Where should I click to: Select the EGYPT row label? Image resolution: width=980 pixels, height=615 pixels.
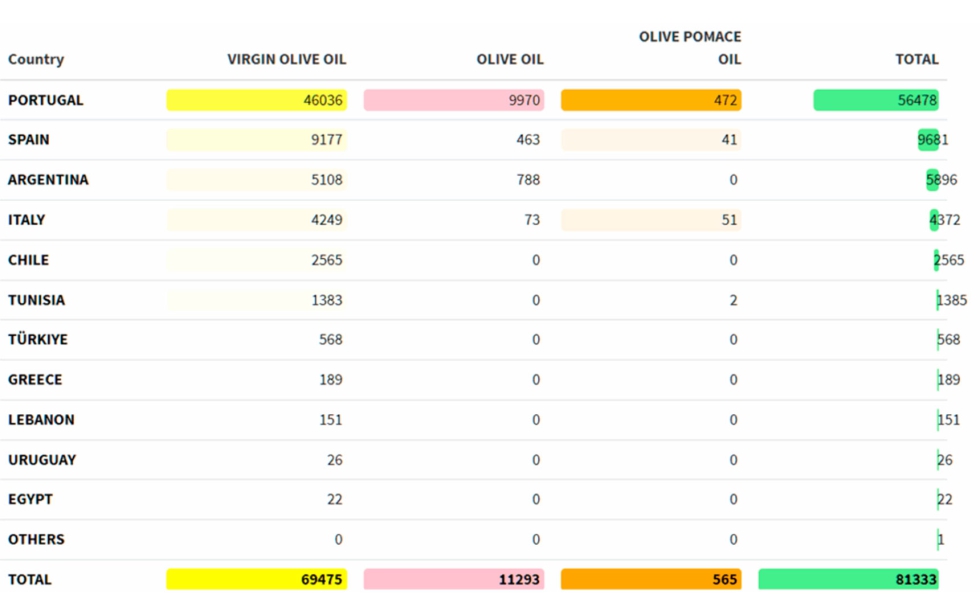pyautogui.click(x=30, y=499)
